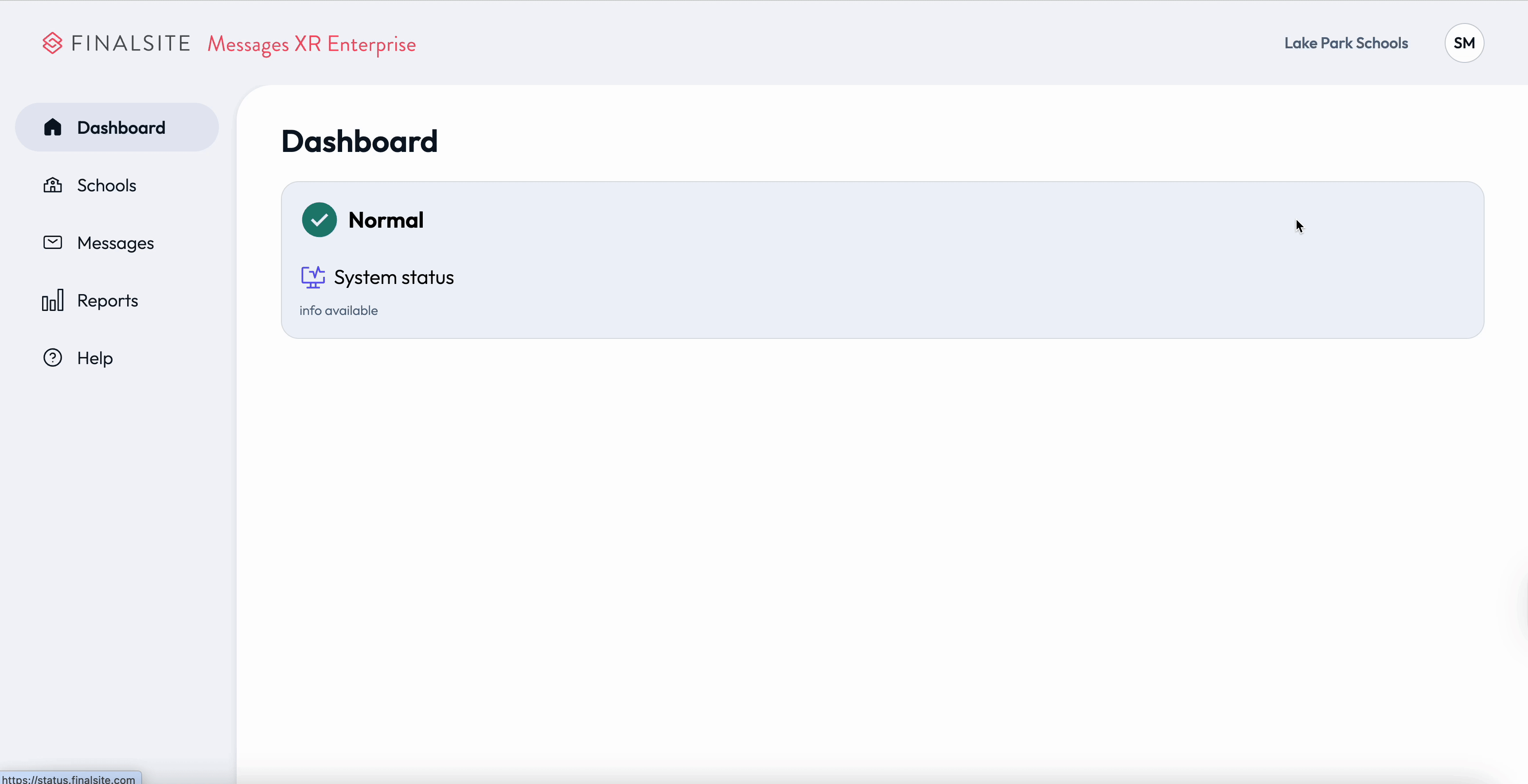
Task: Click the Dashboard page heading
Action: point(359,140)
